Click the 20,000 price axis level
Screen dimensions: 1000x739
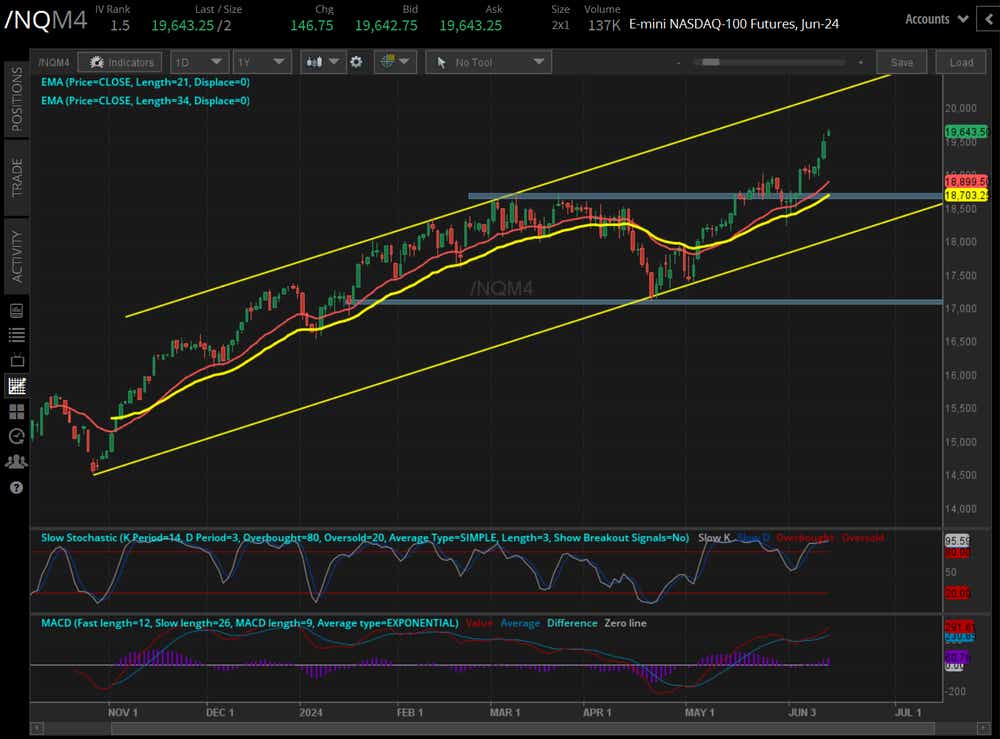coord(960,108)
